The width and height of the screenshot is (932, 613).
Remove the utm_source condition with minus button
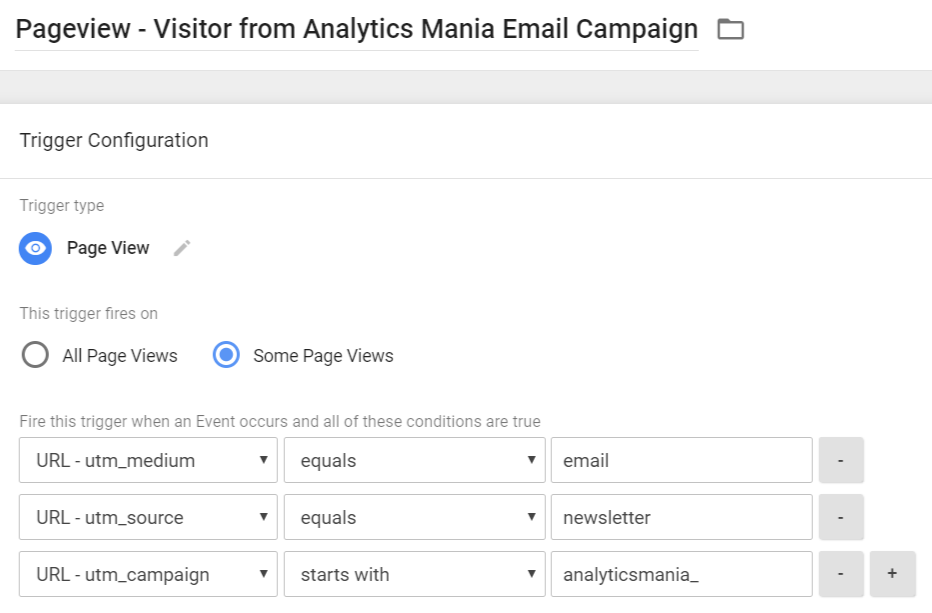point(840,518)
